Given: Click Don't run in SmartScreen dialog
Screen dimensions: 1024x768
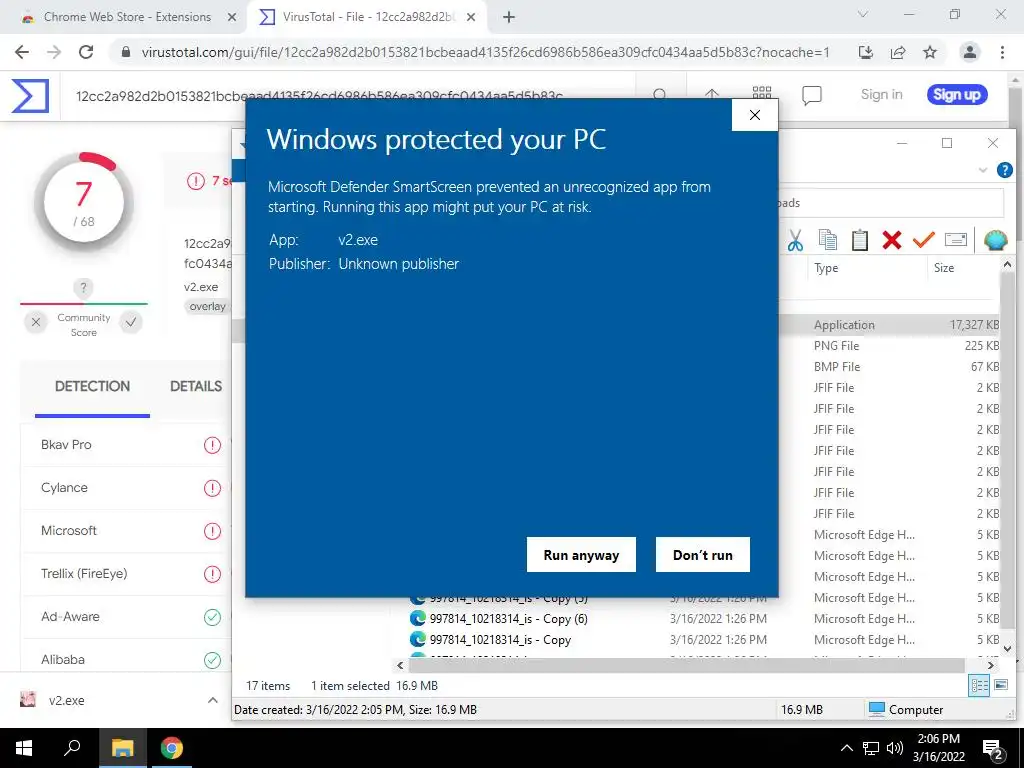Looking at the screenshot, I should [703, 554].
